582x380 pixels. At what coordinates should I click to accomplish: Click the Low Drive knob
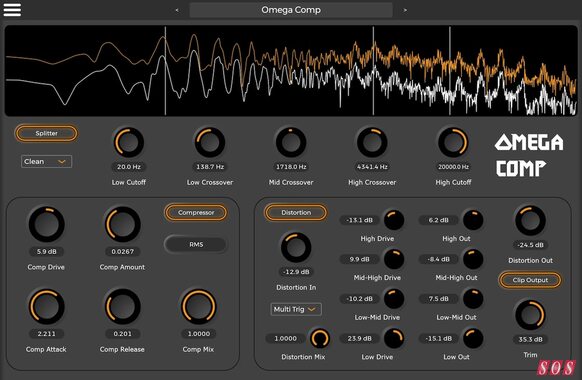394,338
